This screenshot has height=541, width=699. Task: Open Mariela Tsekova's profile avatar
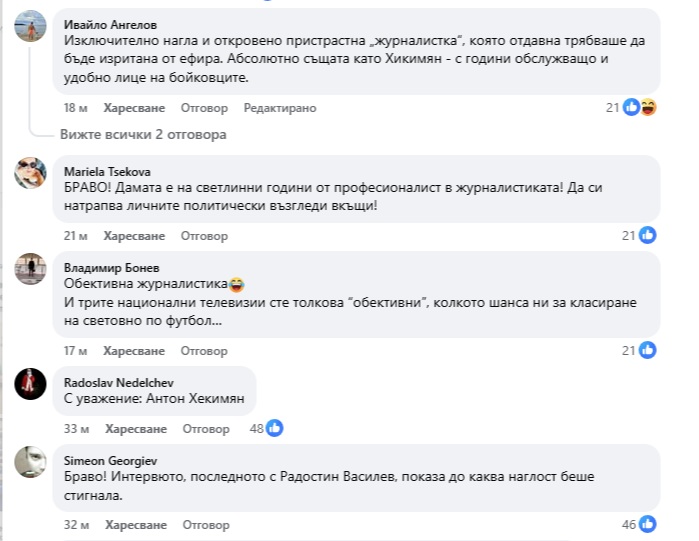tap(30, 173)
